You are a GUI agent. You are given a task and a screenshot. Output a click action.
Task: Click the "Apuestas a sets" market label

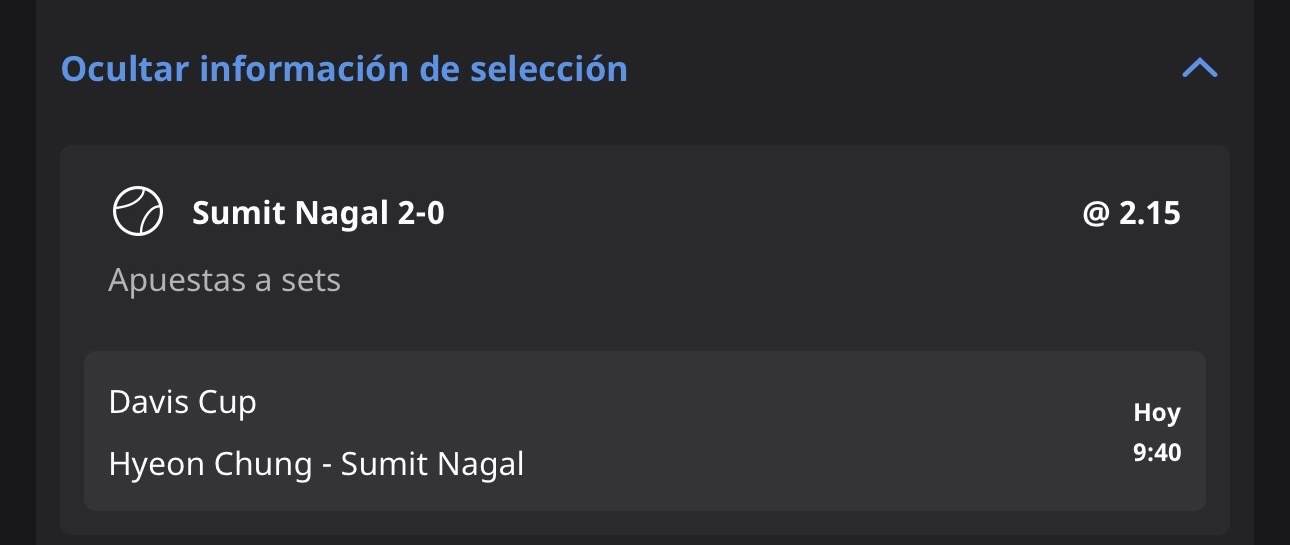(x=224, y=280)
